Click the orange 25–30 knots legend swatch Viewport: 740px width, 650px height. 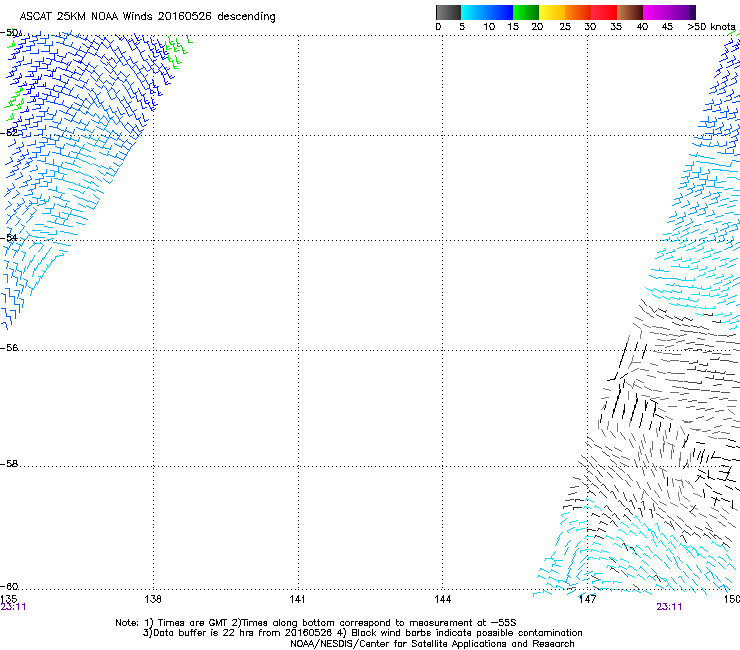[578, 12]
